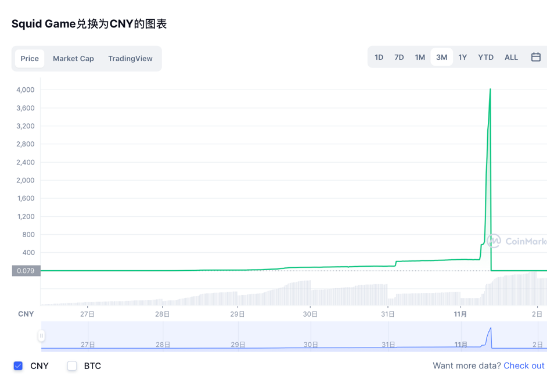Grab the left range handle on the overview chart

tap(41, 336)
